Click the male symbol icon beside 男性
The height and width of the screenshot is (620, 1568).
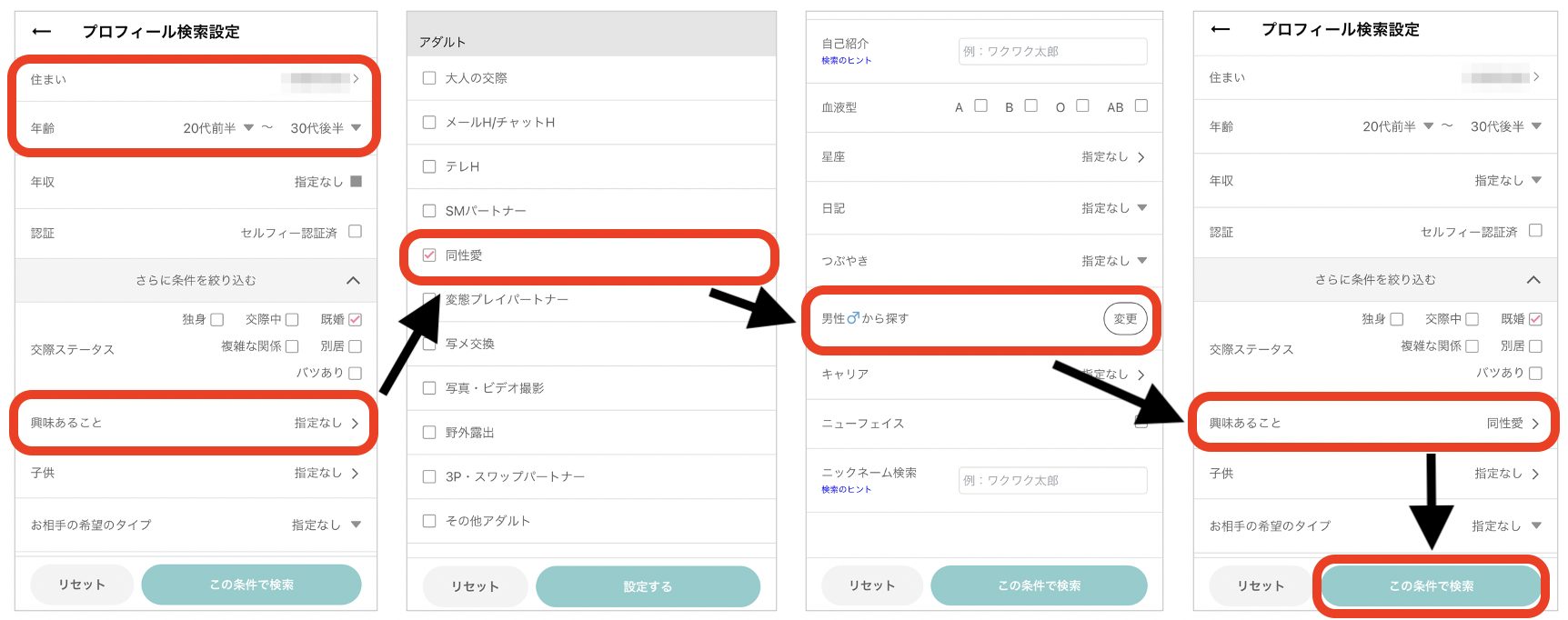coord(852,318)
